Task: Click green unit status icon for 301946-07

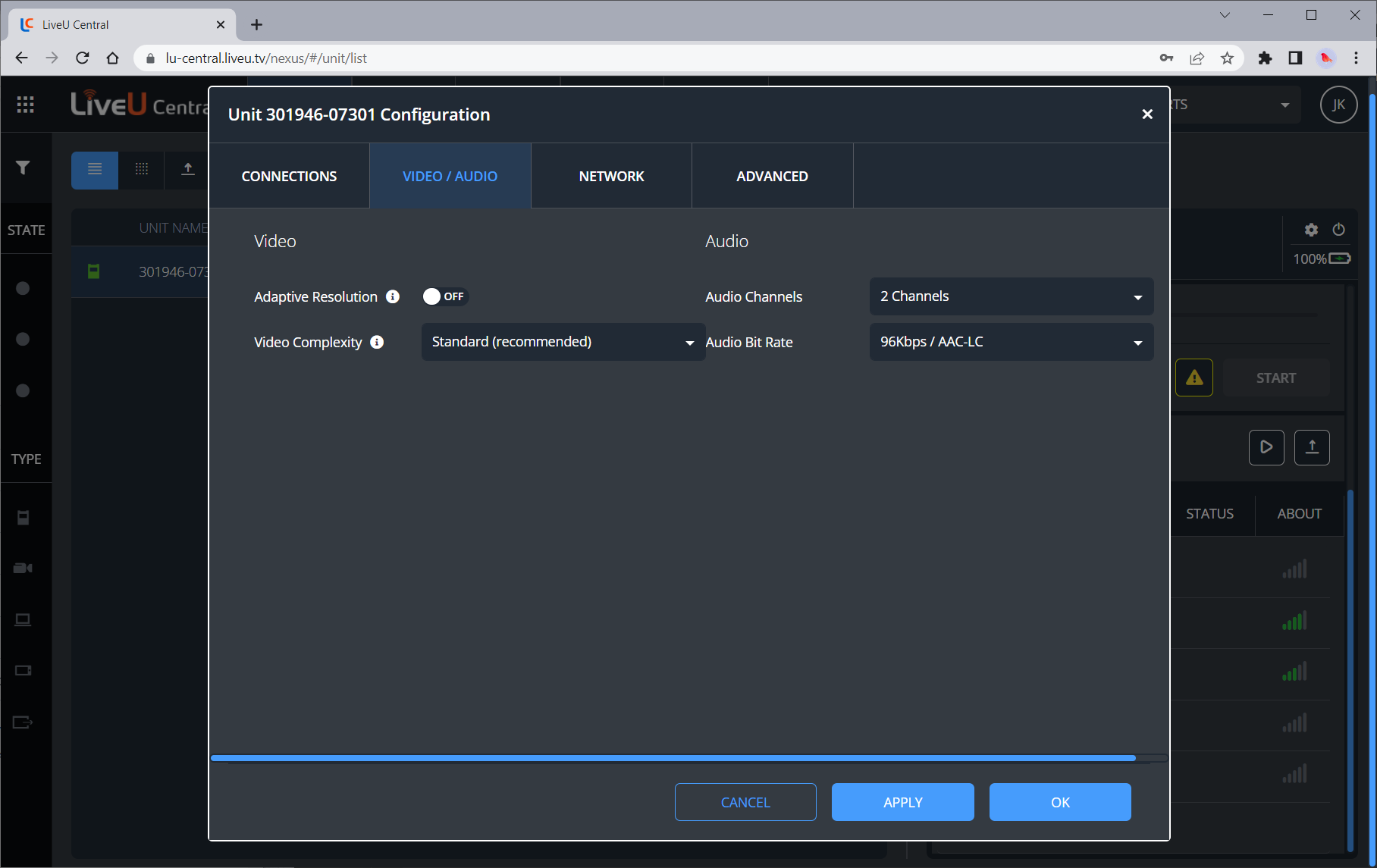Action: point(94,271)
